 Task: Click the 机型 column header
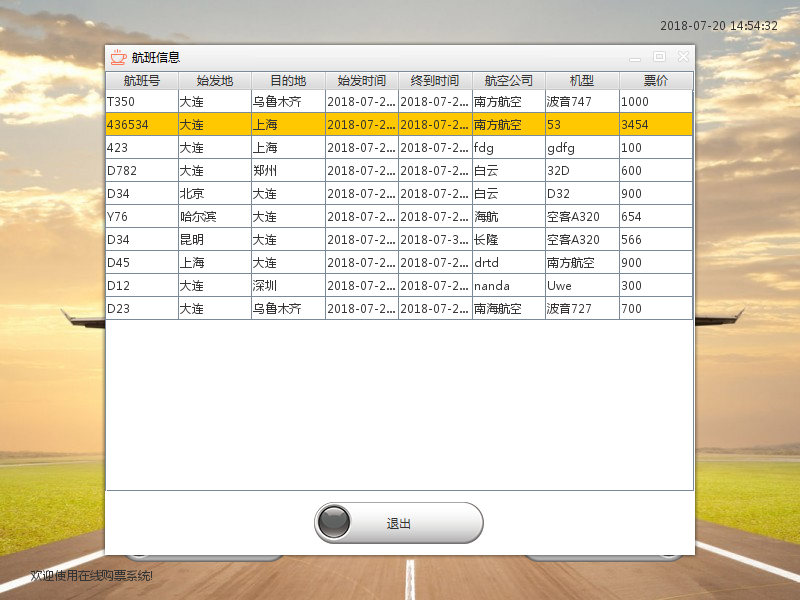(582, 81)
